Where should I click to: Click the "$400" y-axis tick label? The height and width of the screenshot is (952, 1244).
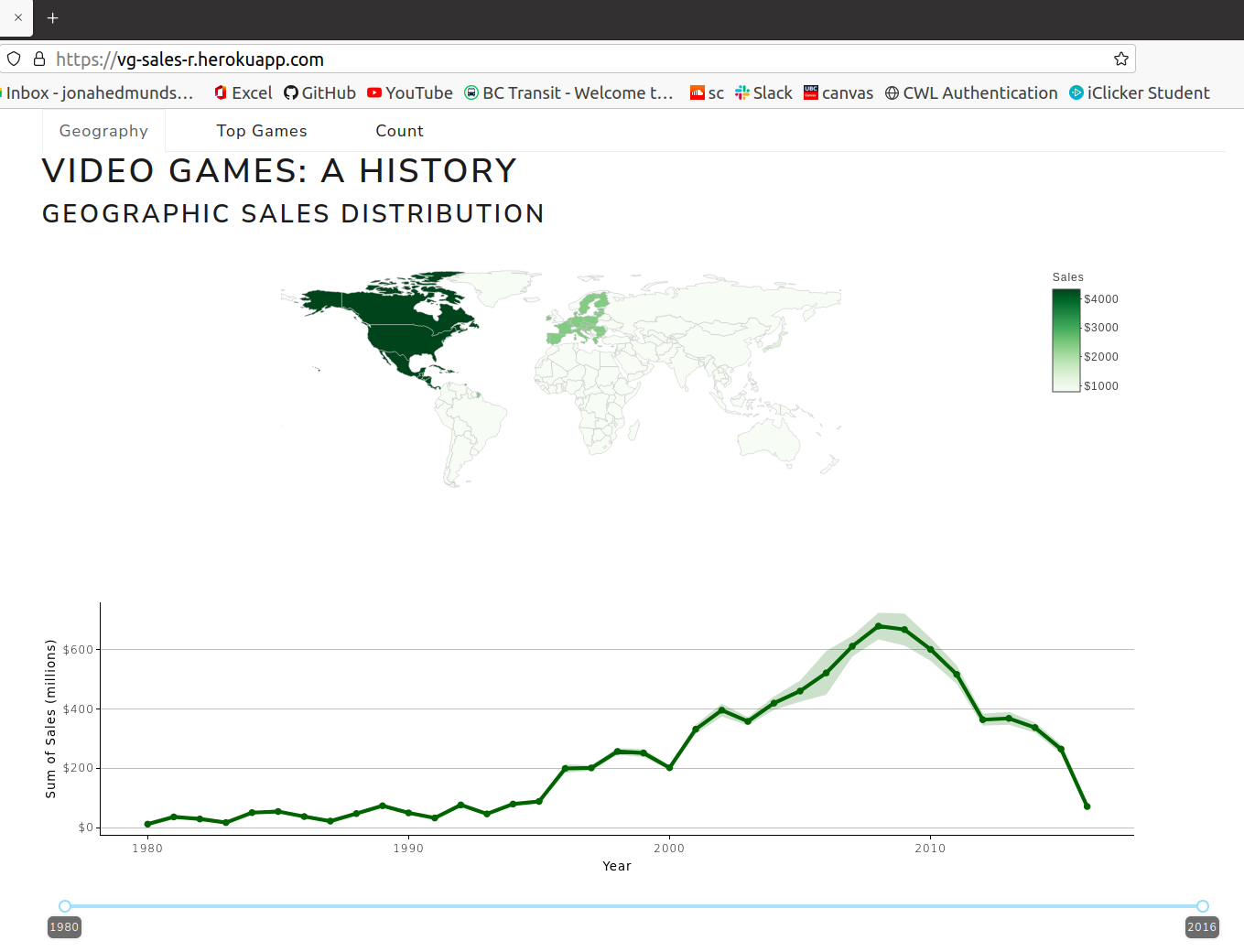[x=78, y=709]
